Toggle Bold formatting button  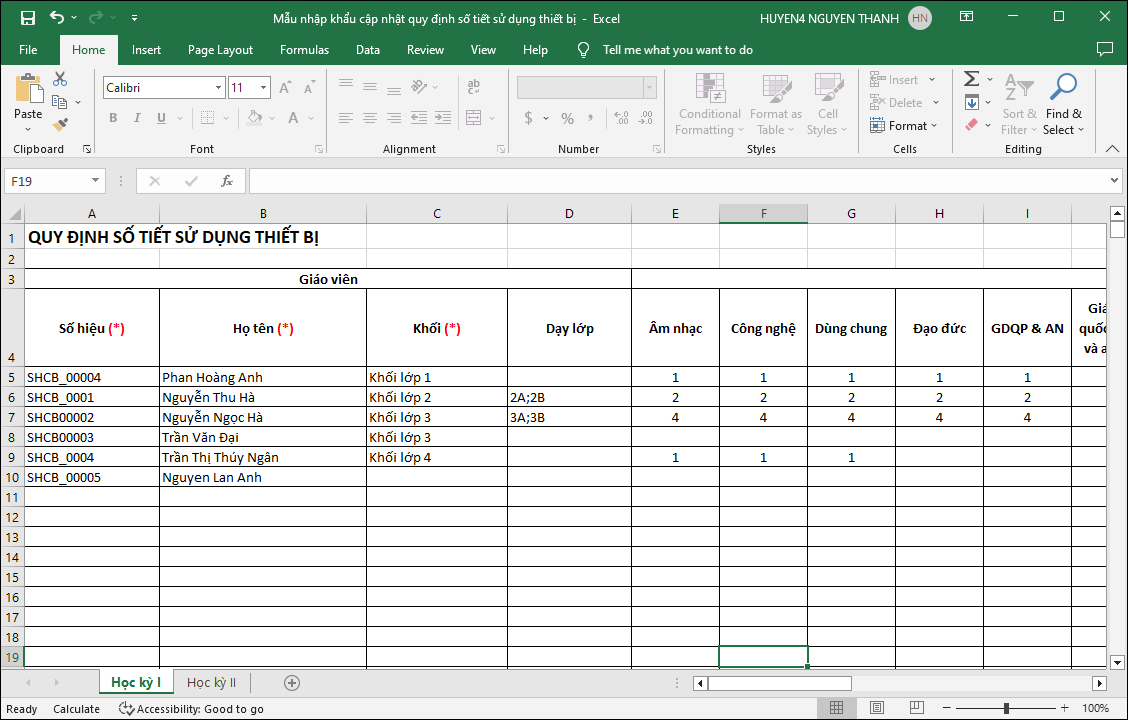click(113, 118)
